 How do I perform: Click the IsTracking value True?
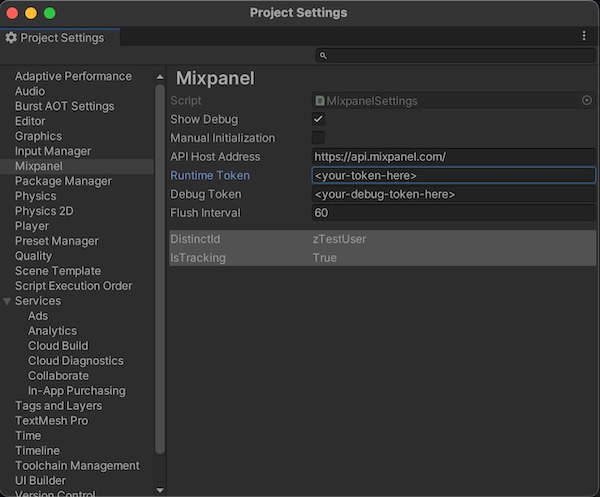[324, 258]
